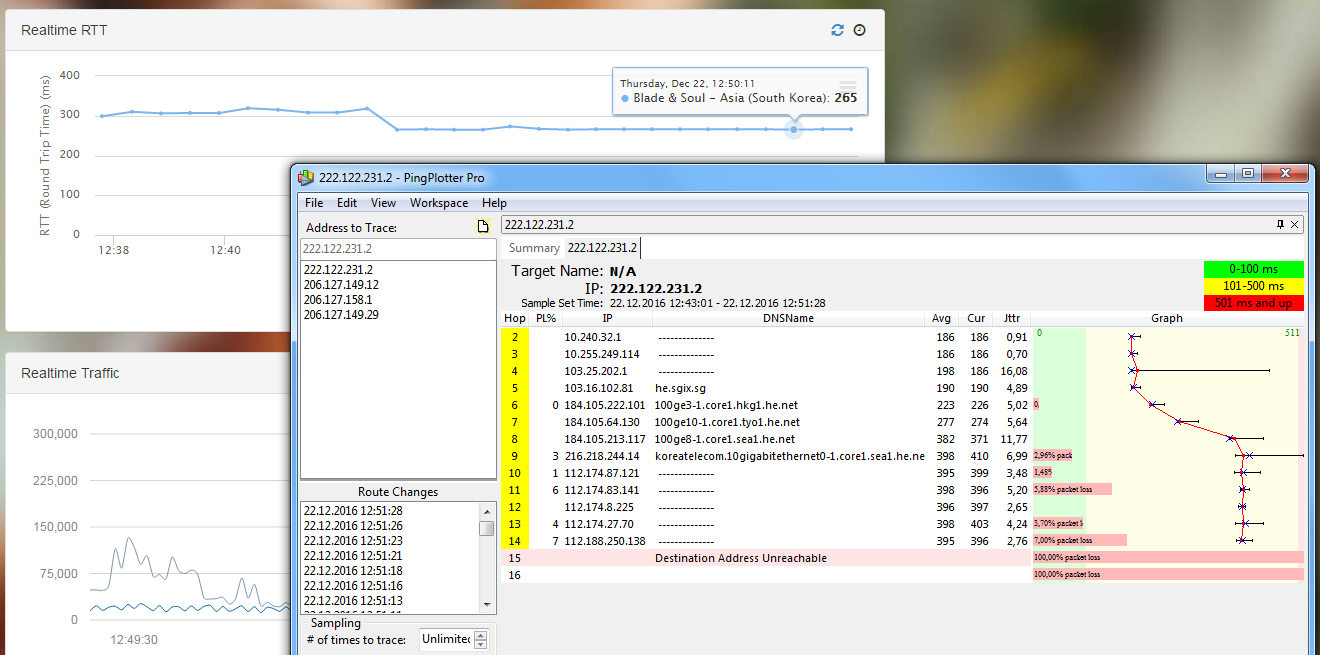This screenshot has height=655, width=1320.
Task: Increase the number of times to trace
Action: [x=480, y=634]
